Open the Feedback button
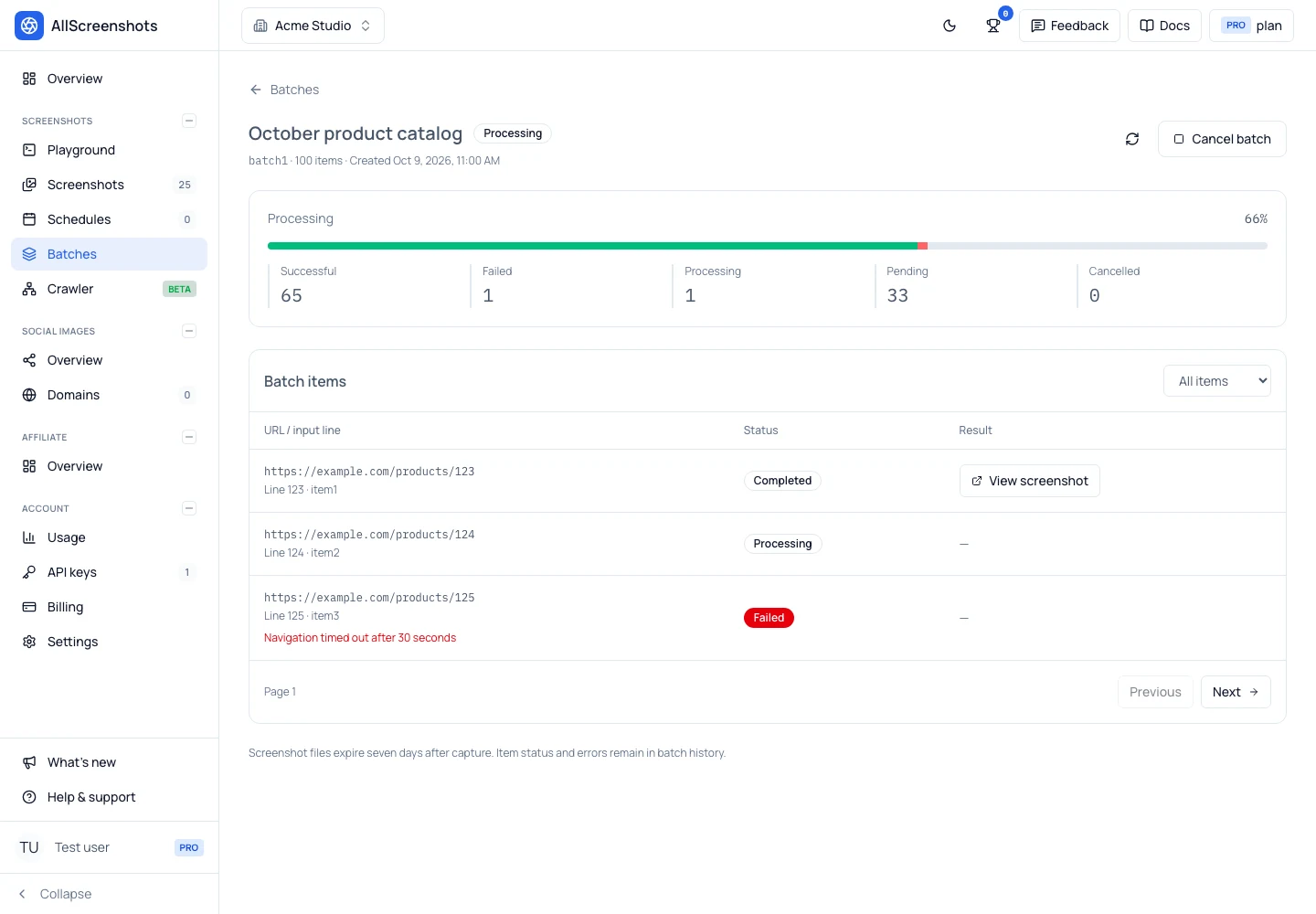The width and height of the screenshot is (1316, 914). [1069, 26]
